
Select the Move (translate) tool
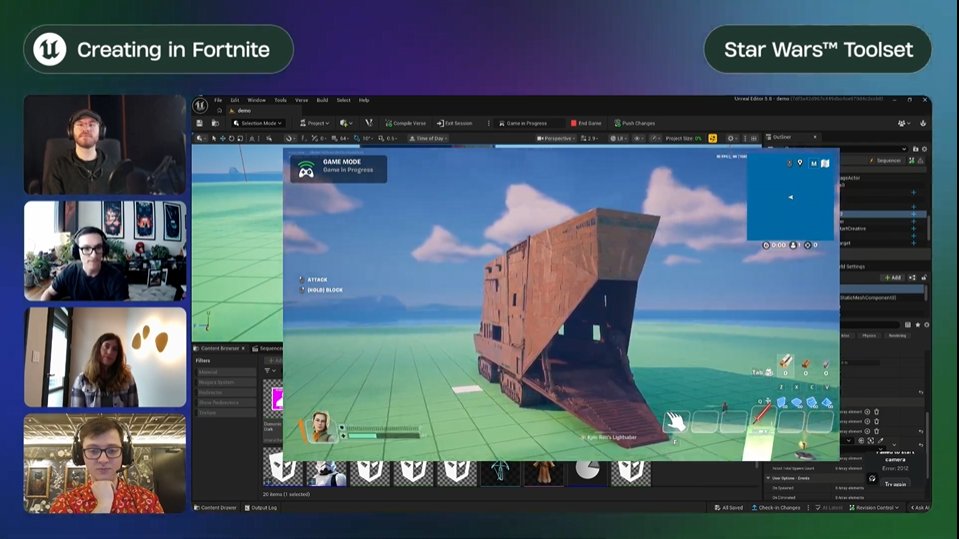click(x=222, y=138)
